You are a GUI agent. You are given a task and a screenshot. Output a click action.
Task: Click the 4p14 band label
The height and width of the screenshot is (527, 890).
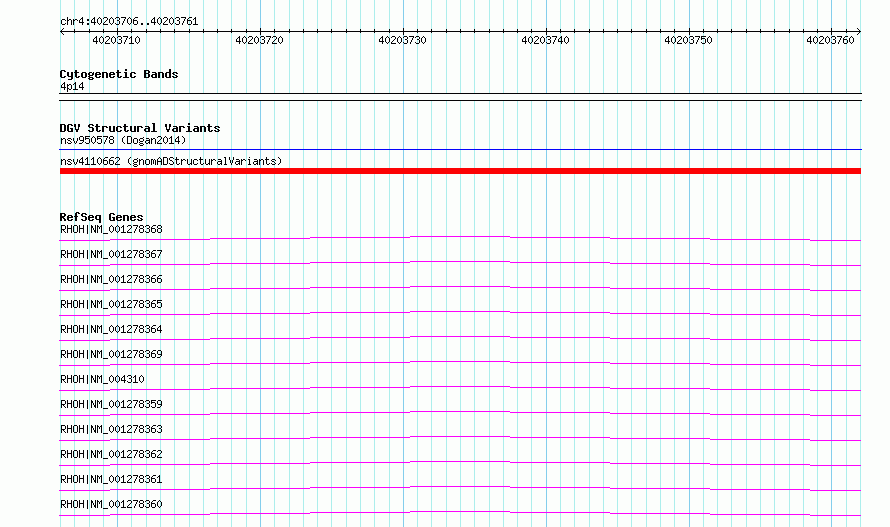[x=72, y=86]
